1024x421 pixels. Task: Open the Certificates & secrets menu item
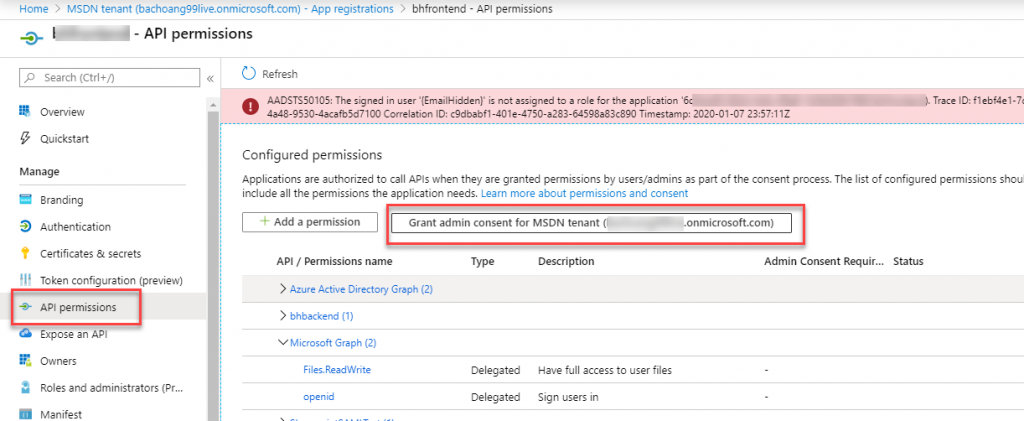90,253
